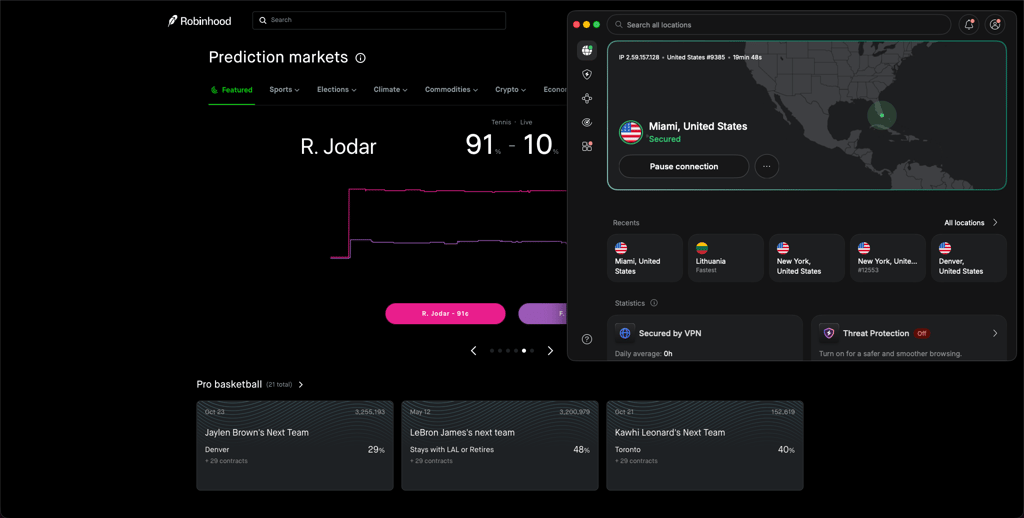Image resolution: width=1024 pixels, height=518 pixels.
Task: Open the Elections dropdown
Action: pos(336,89)
